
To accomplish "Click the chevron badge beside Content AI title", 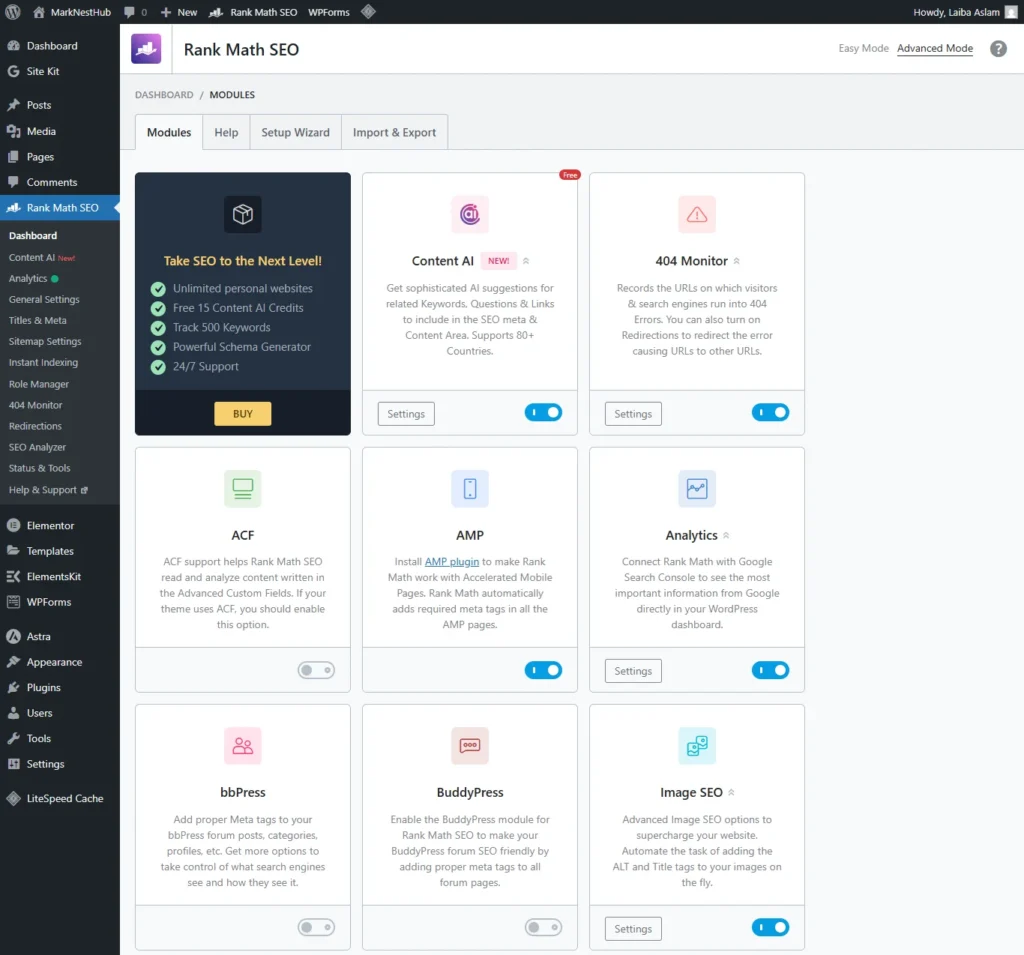I will pyautogui.click(x=526, y=261).
